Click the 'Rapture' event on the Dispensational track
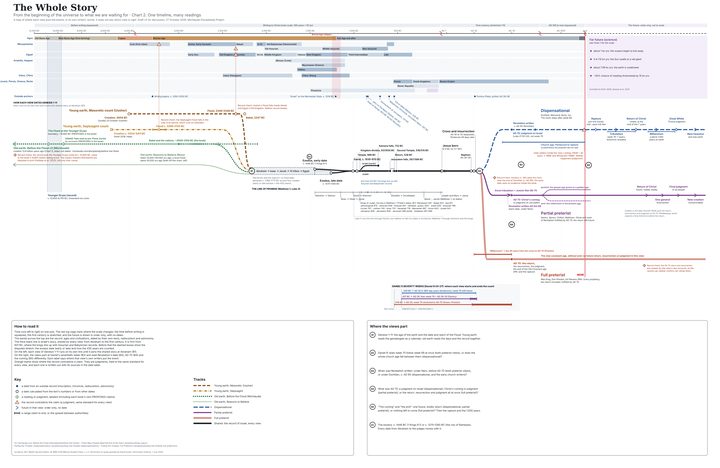The width and height of the screenshot is (720, 468). (x=596, y=118)
